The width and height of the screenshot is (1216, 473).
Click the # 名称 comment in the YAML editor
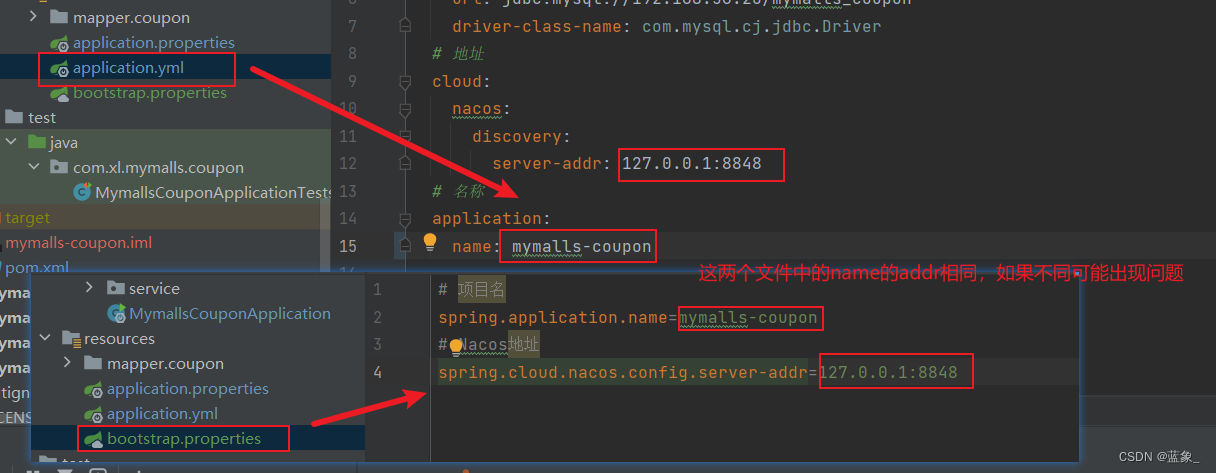[x=458, y=191]
